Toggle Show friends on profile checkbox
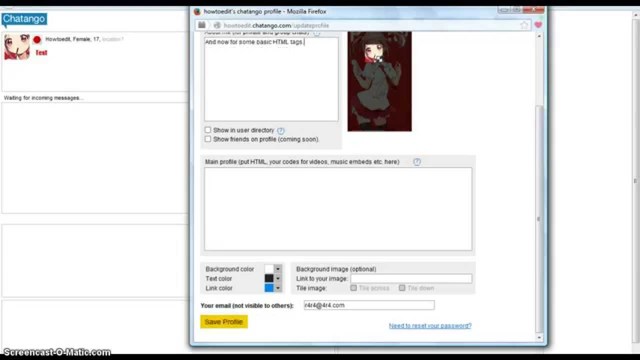The height and width of the screenshot is (360, 640). pos(208,139)
